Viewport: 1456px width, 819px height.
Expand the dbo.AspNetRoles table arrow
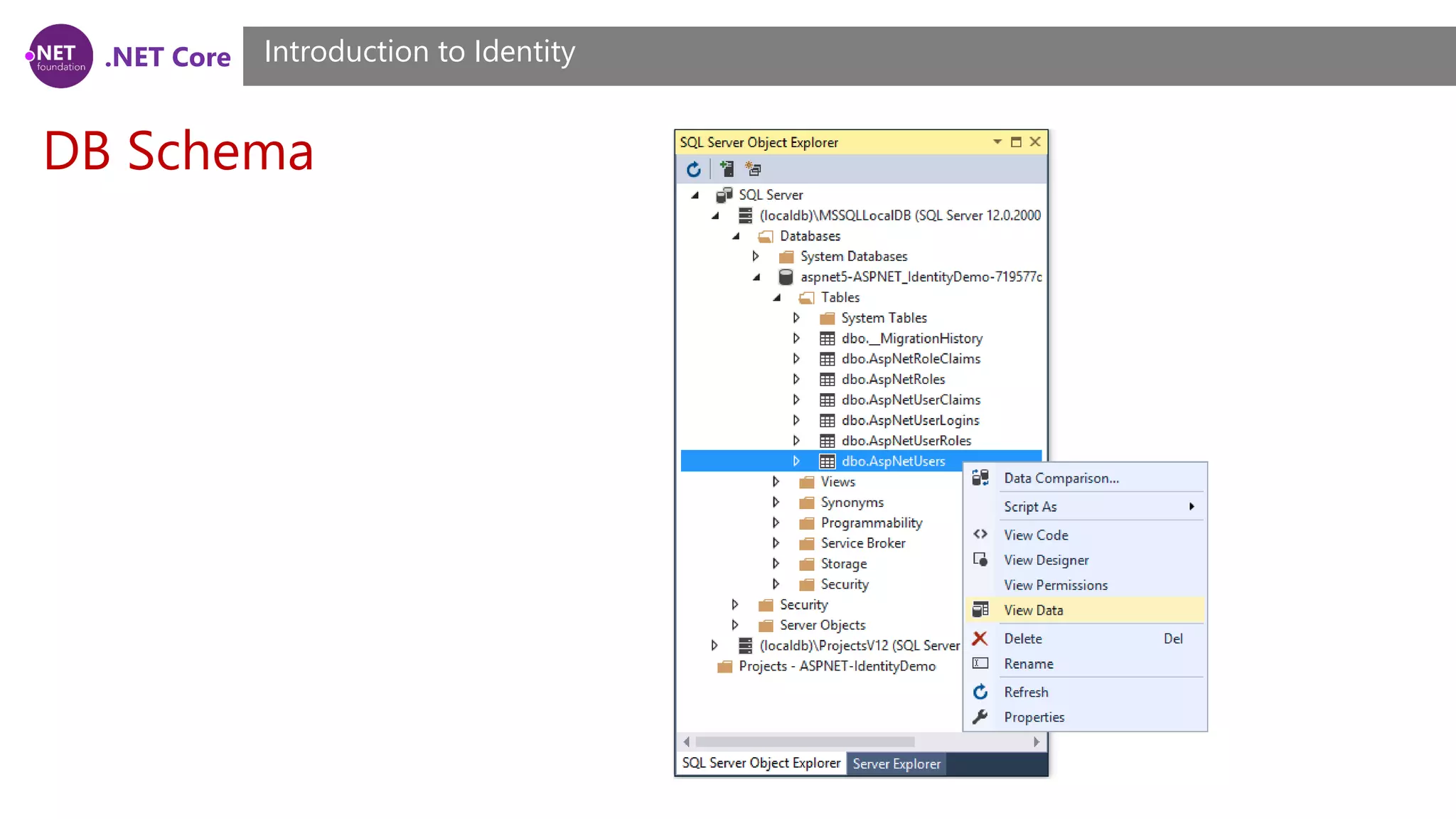click(x=796, y=380)
